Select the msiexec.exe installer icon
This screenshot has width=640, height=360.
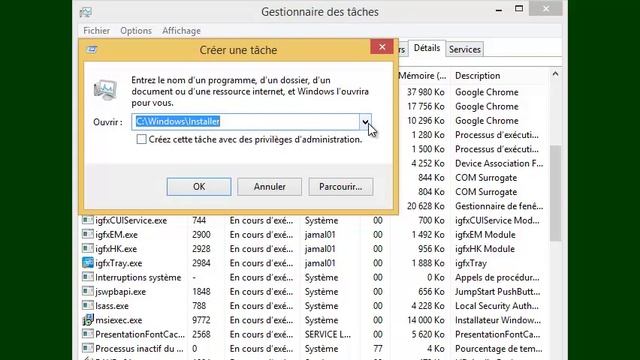pyautogui.click(x=87, y=320)
